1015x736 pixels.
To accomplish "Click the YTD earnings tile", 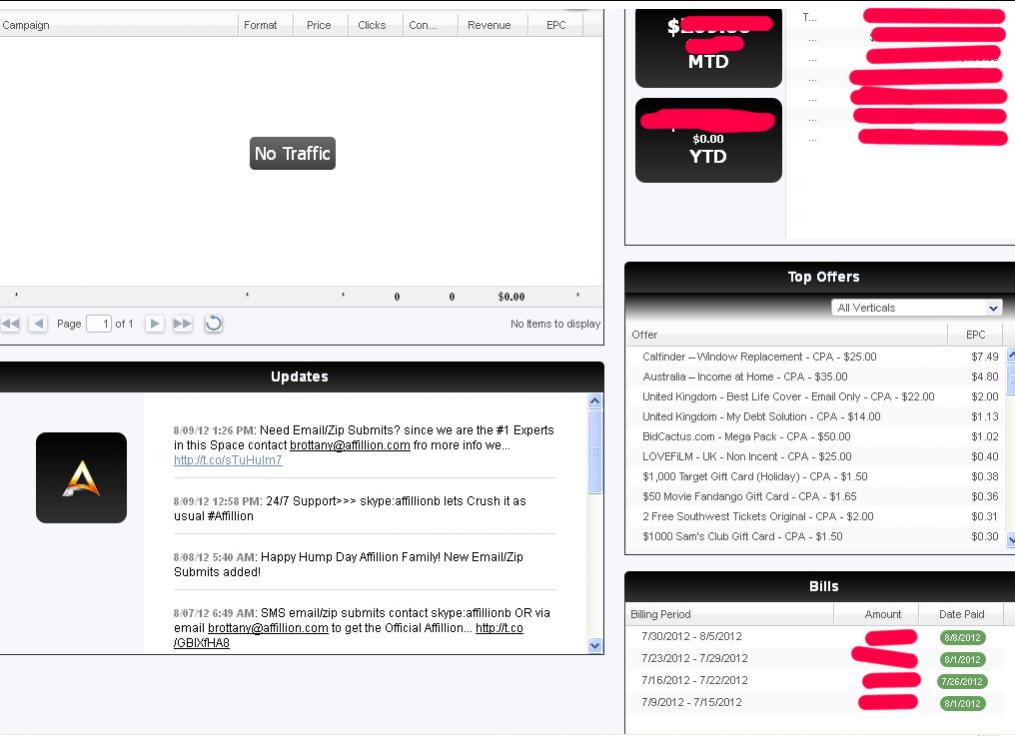I will (708, 140).
